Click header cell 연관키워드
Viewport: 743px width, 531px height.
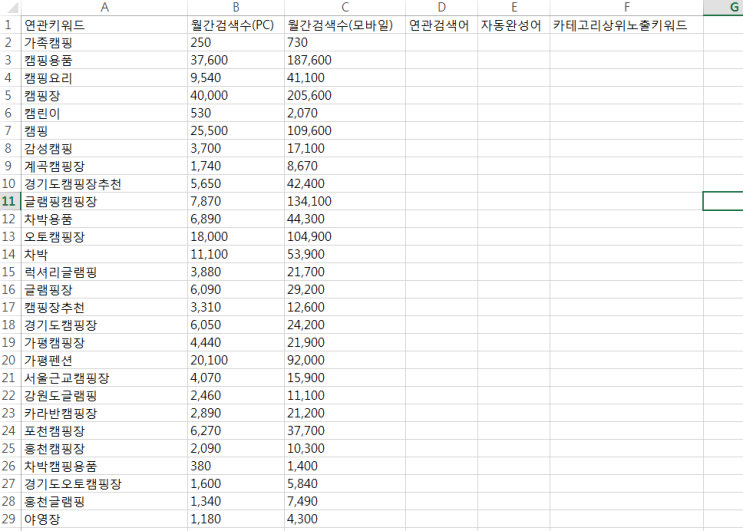coord(104,25)
